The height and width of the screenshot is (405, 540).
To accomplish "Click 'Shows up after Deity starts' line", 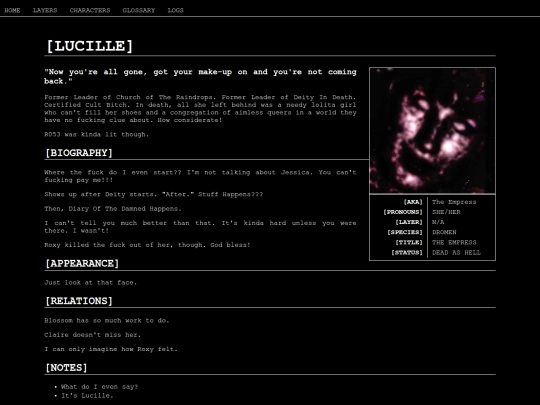I will pos(154,194).
